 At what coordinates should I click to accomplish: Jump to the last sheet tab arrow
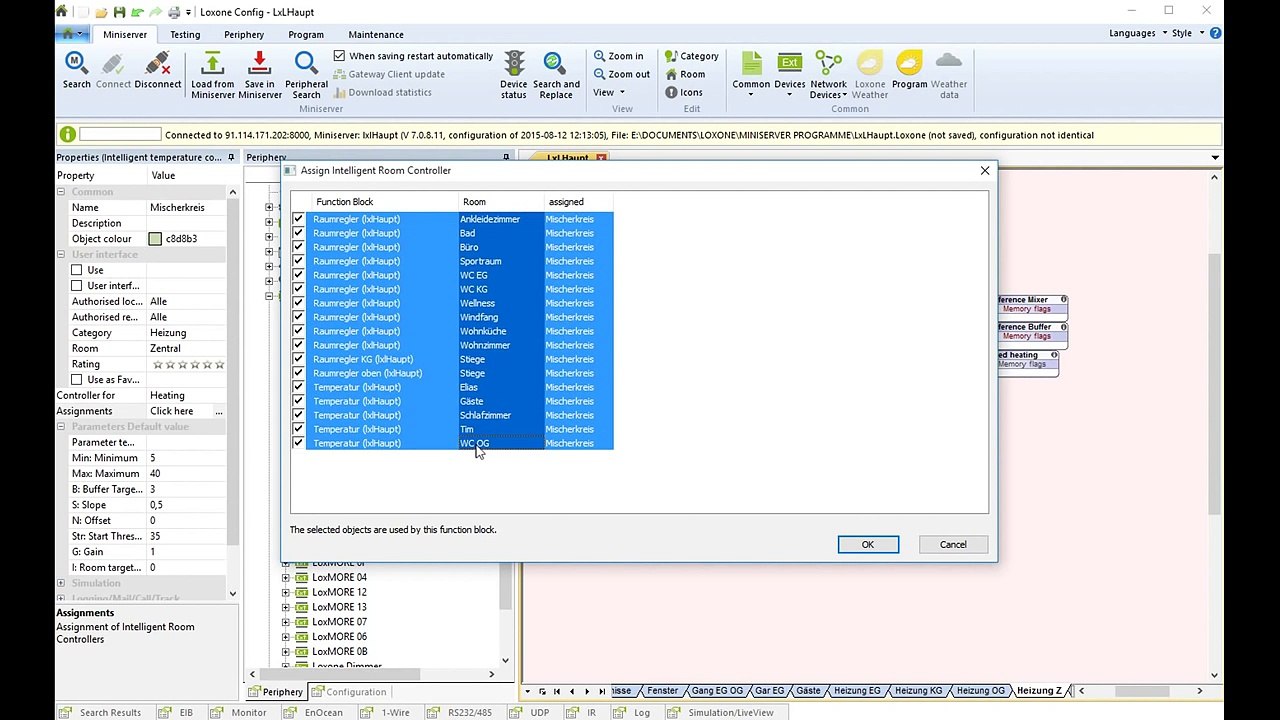coord(602,691)
